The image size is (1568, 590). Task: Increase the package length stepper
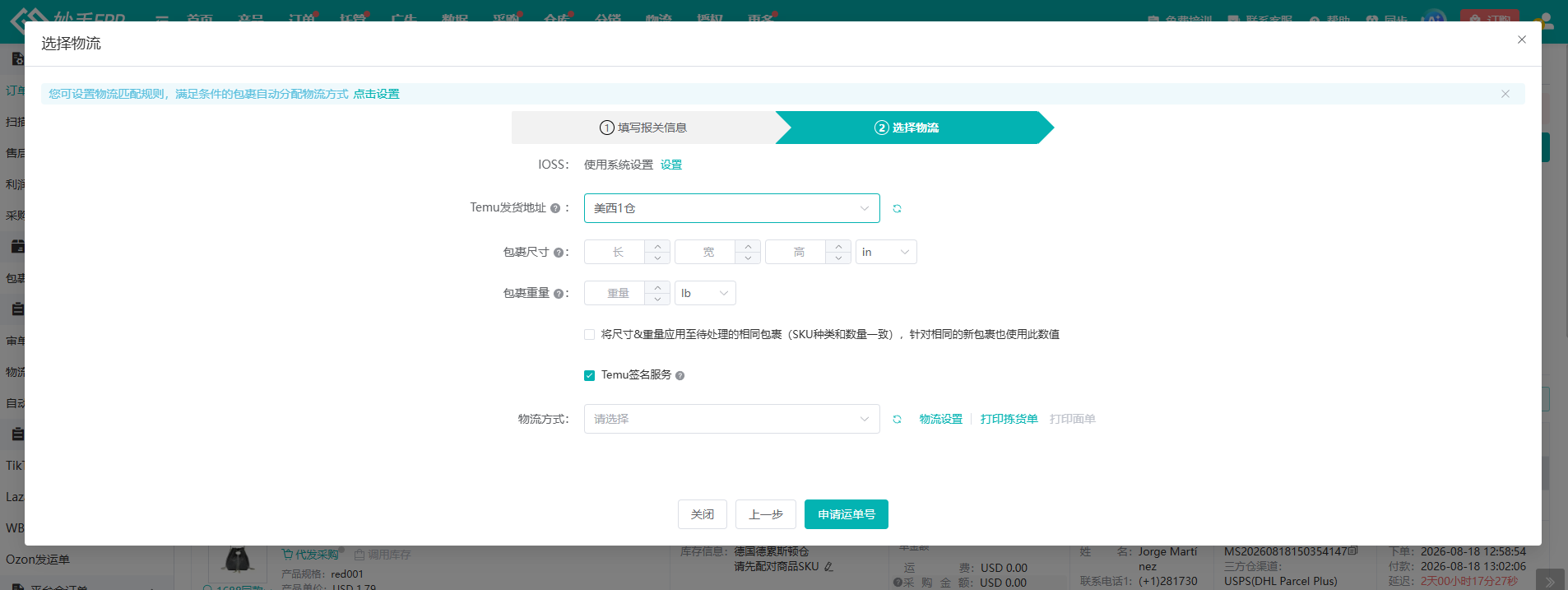657,246
